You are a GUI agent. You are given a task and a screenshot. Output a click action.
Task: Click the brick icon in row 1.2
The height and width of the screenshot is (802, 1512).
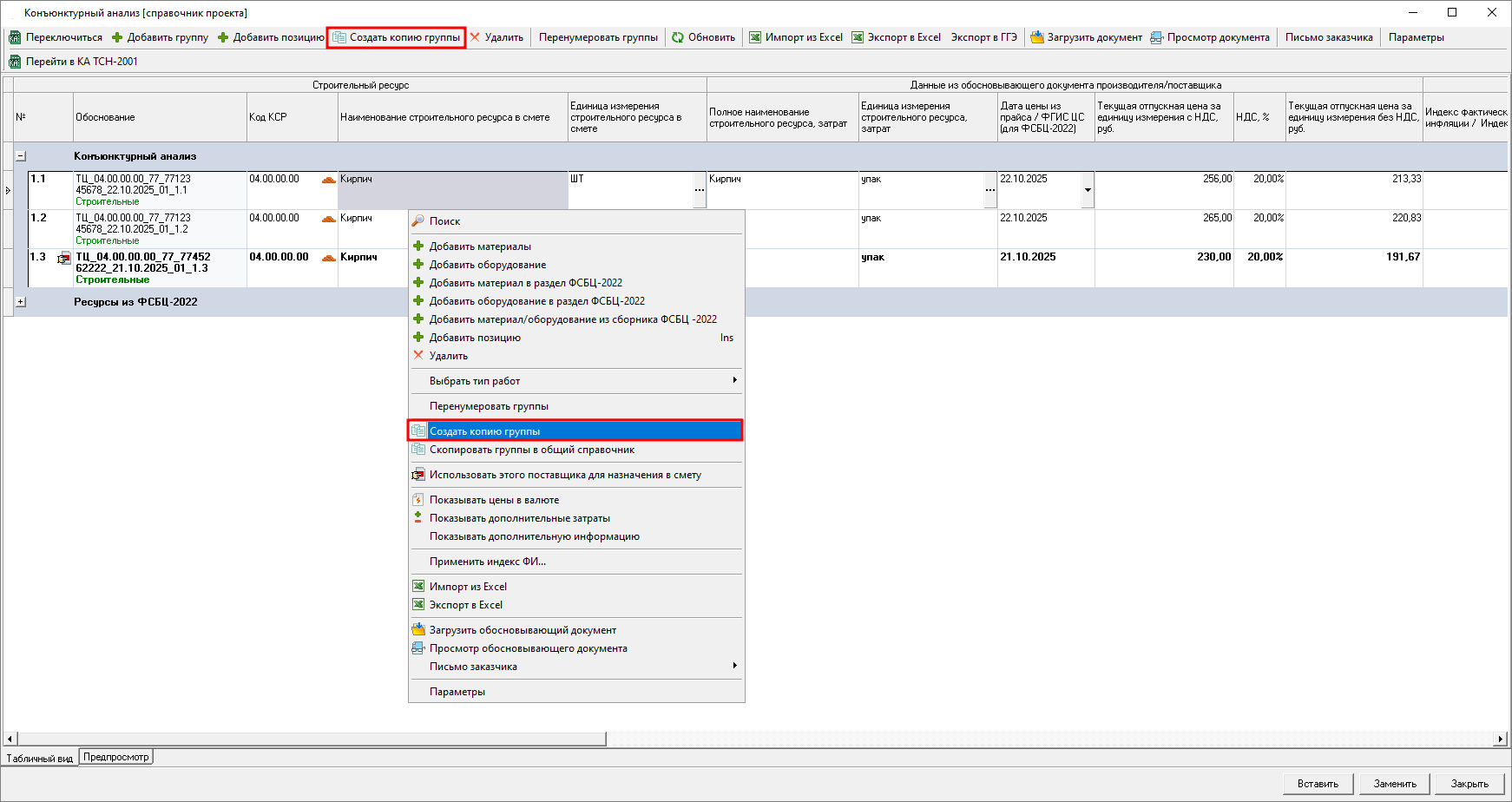tap(328, 219)
